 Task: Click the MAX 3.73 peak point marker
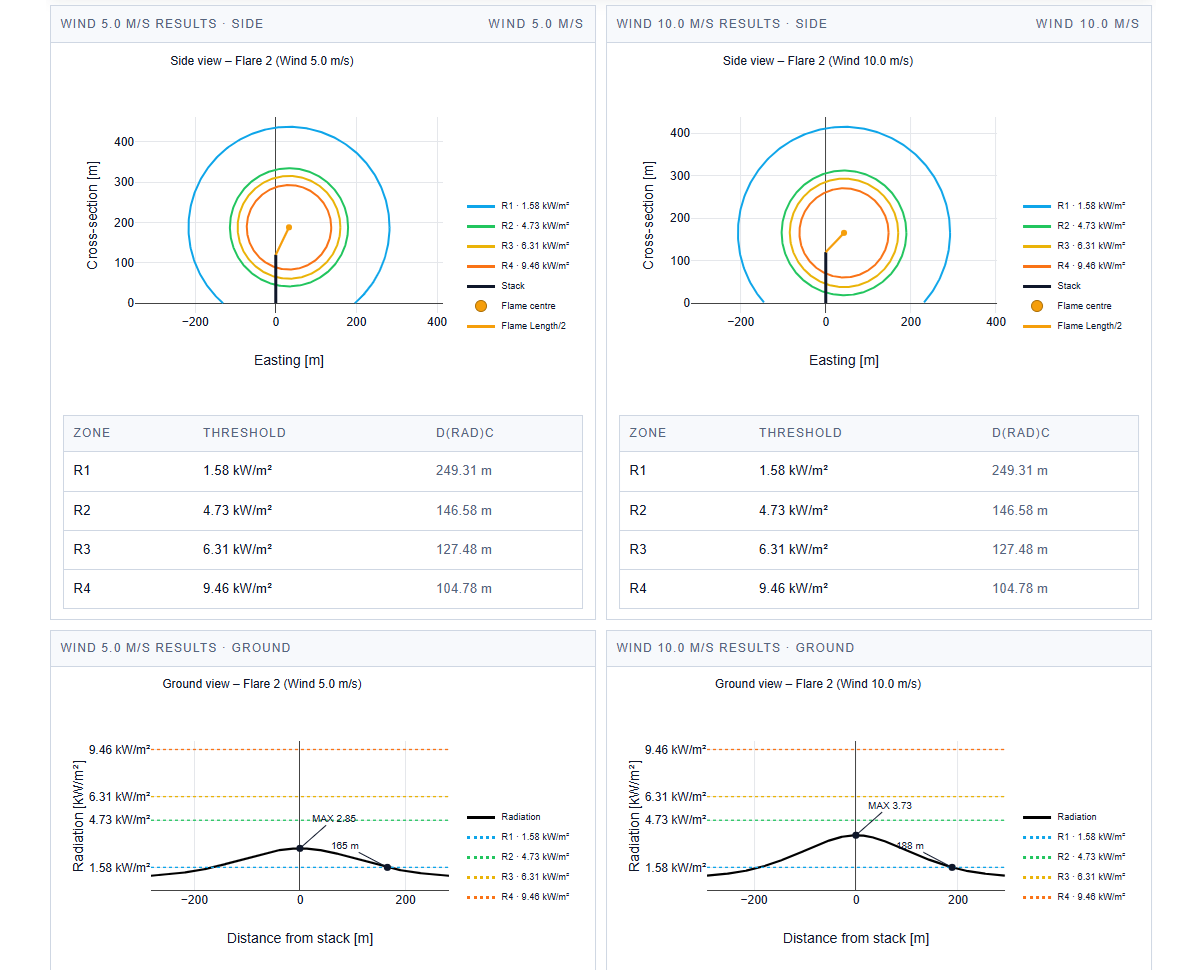tap(856, 835)
